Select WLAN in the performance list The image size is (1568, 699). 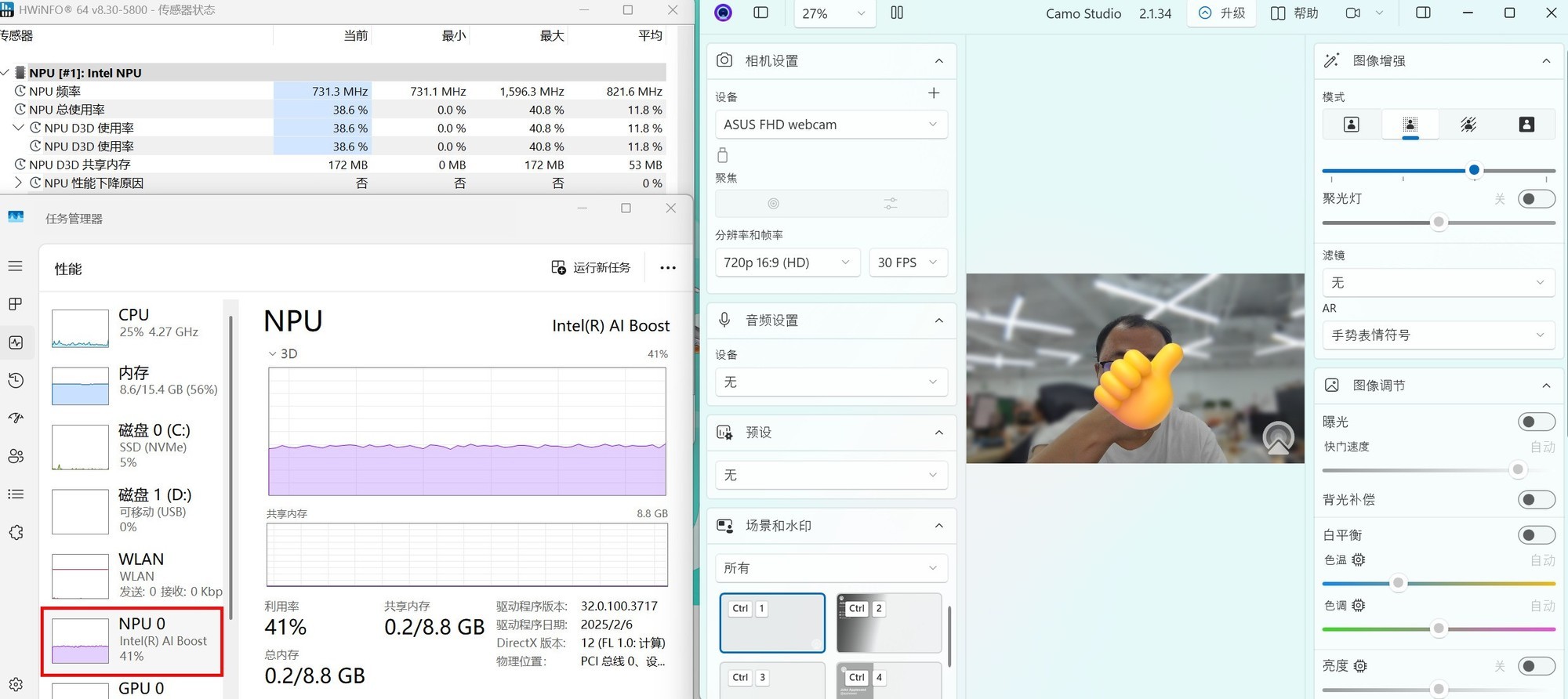pyautogui.click(x=132, y=575)
